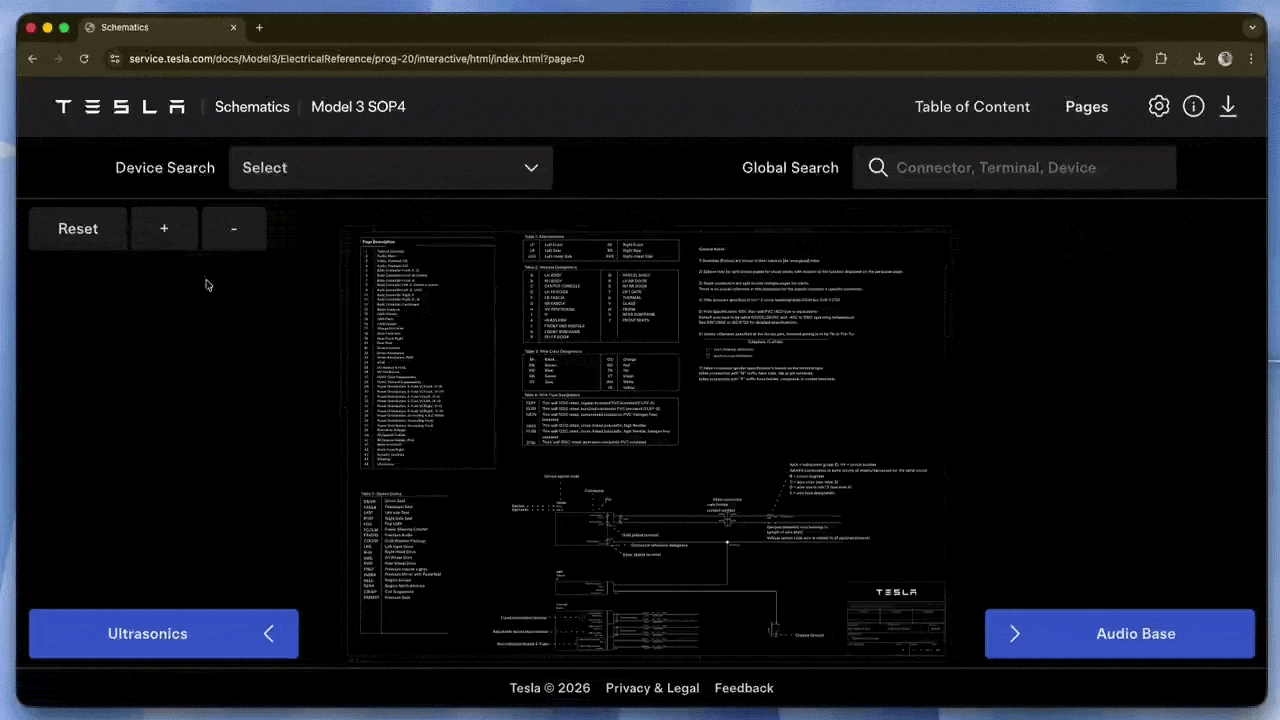Reload the page with browser refresh icon
The width and height of the screenshot is (1280, 720).
(84, 59)
